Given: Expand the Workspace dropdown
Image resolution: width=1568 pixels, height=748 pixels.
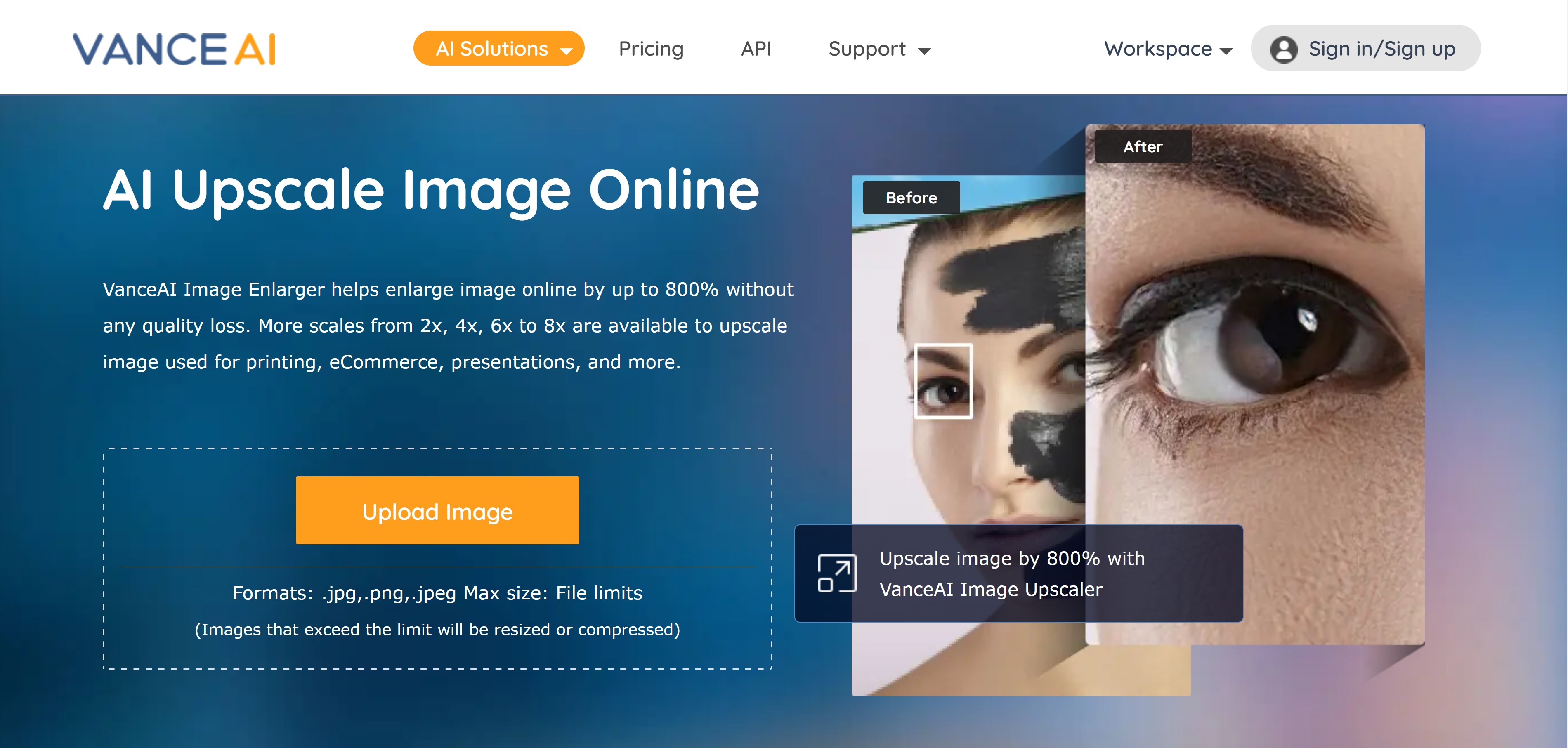Looking at the screenshot, I should [1167, 49].
